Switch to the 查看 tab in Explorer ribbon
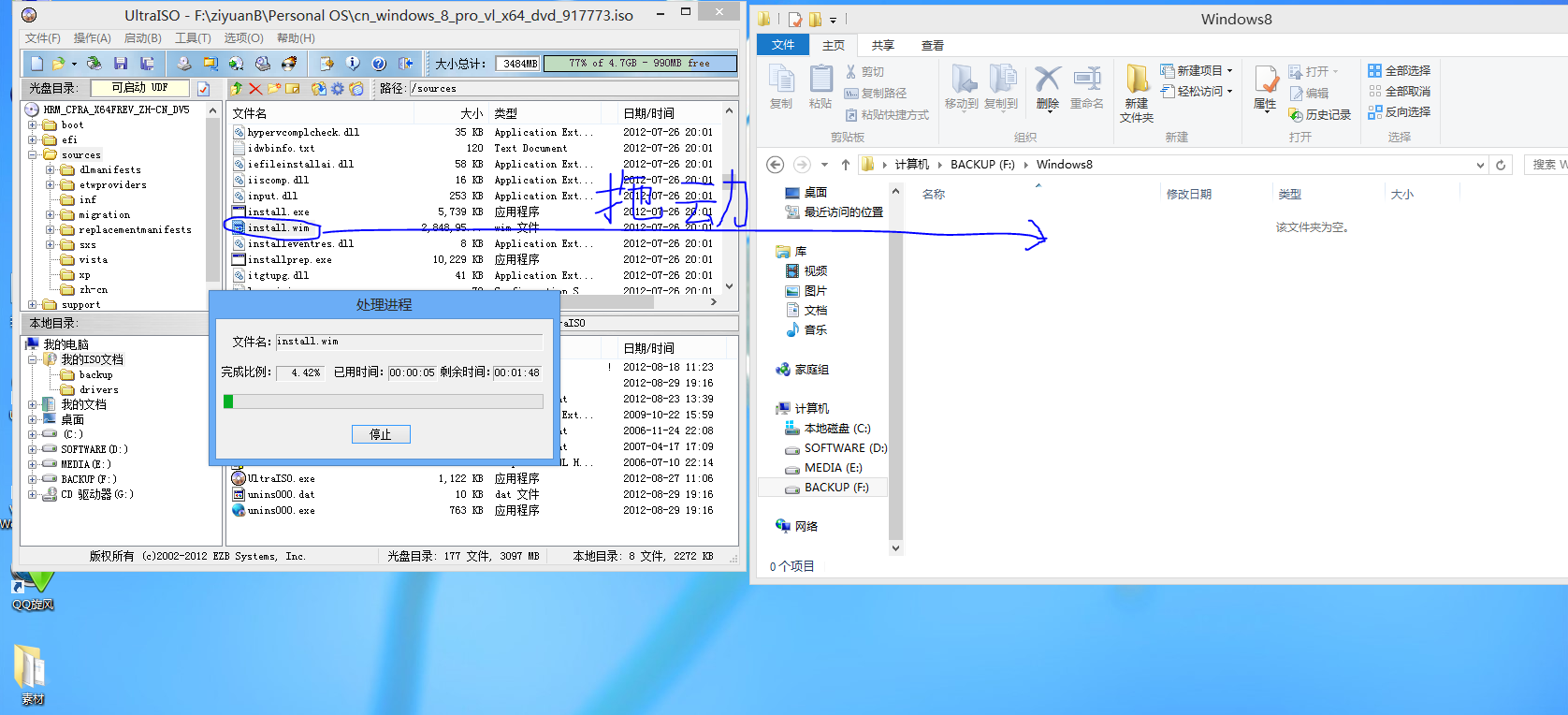1568x715 pixels. (933, 45)
